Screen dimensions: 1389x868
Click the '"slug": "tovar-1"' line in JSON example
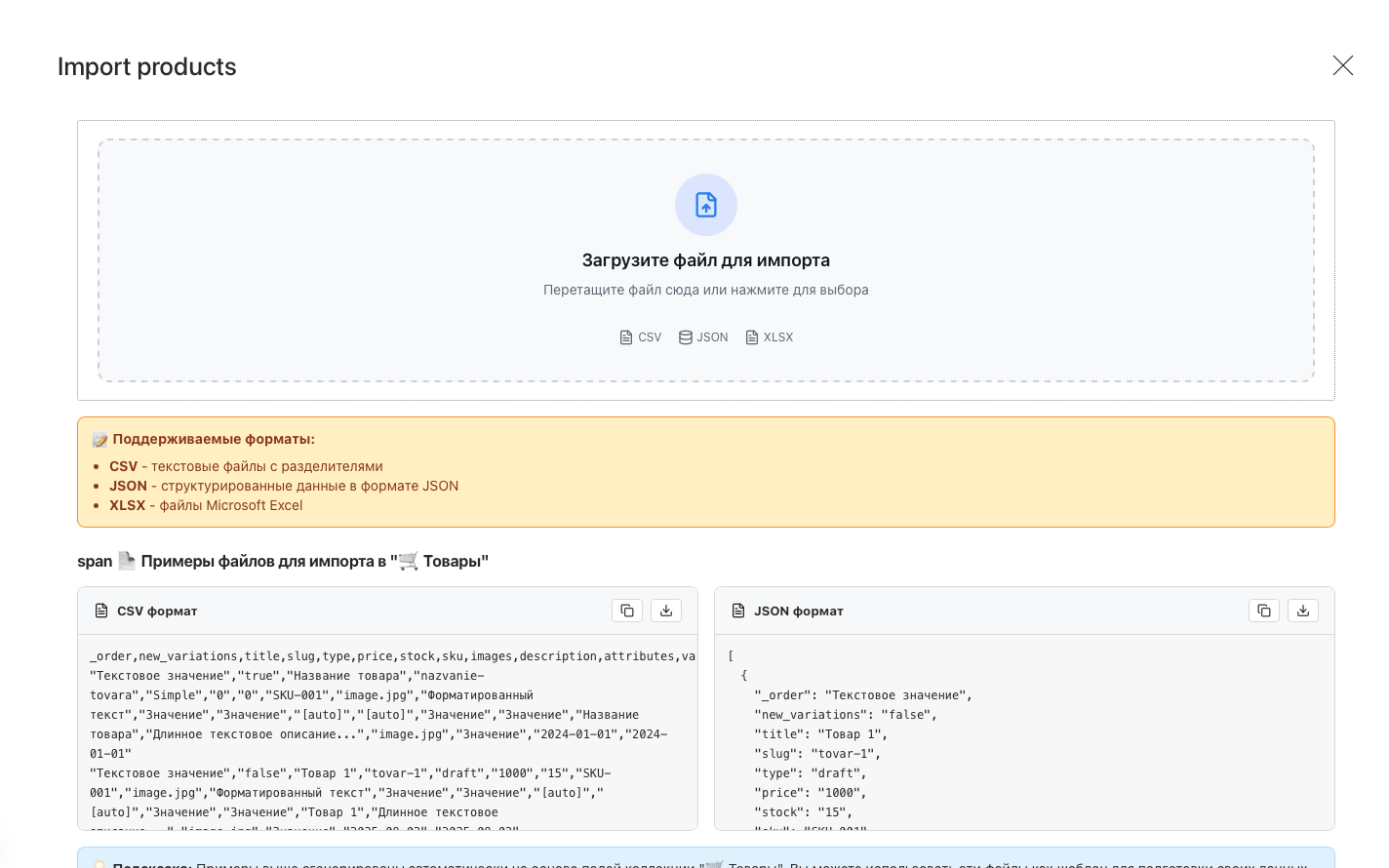click(817, 754)
